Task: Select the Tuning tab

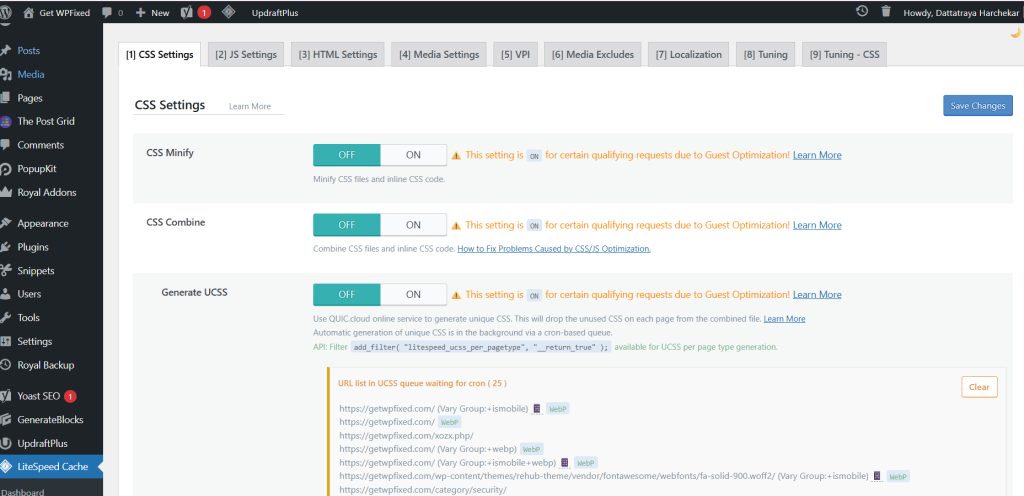Action: (765, 55)
